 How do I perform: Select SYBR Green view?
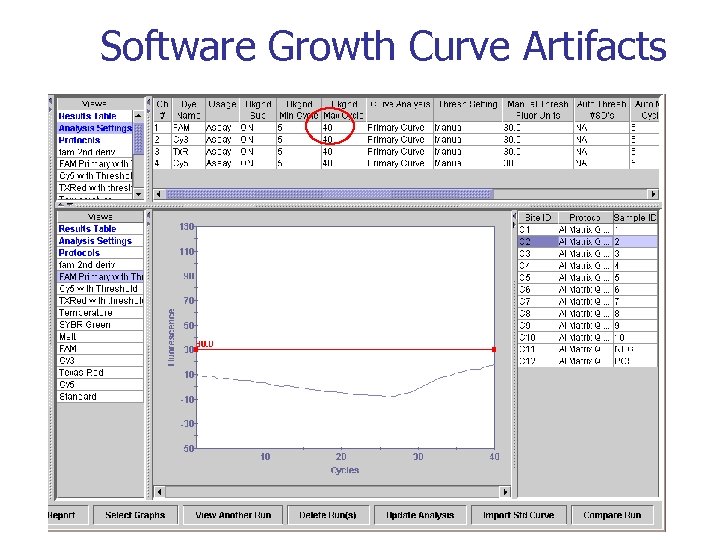click(100, 324)
